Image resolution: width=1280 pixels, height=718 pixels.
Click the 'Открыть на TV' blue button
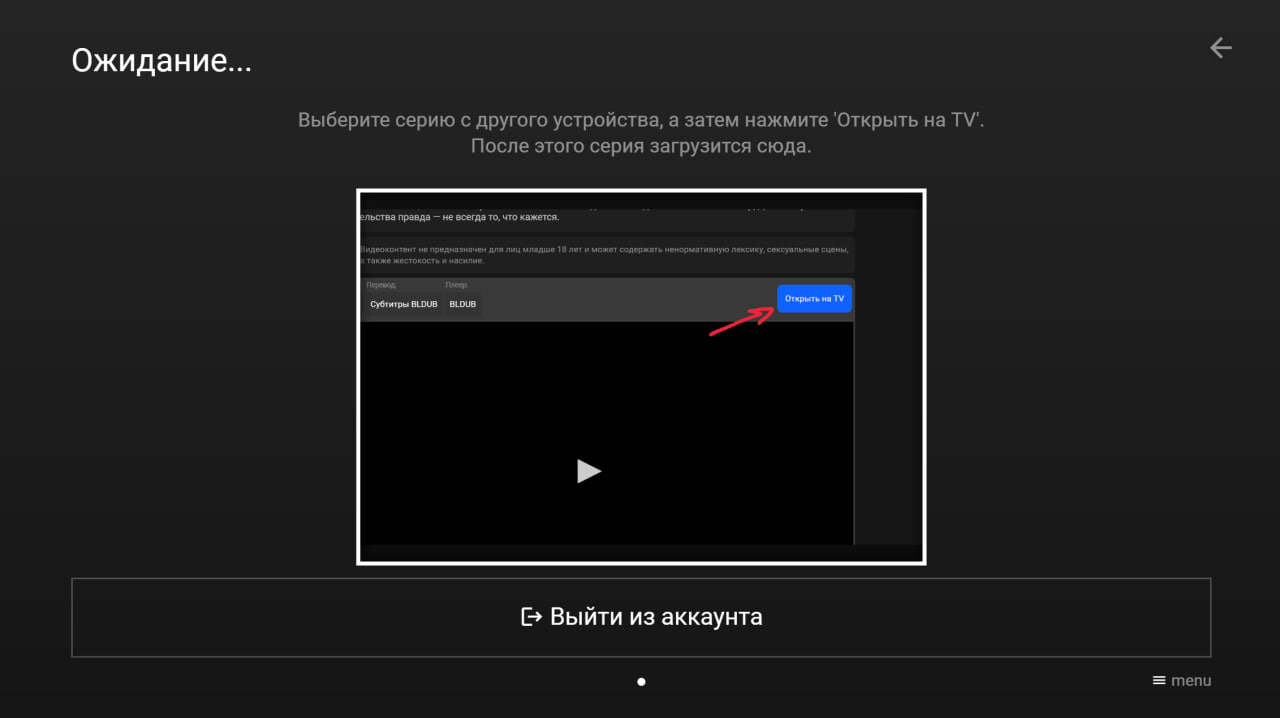(814, 298)
